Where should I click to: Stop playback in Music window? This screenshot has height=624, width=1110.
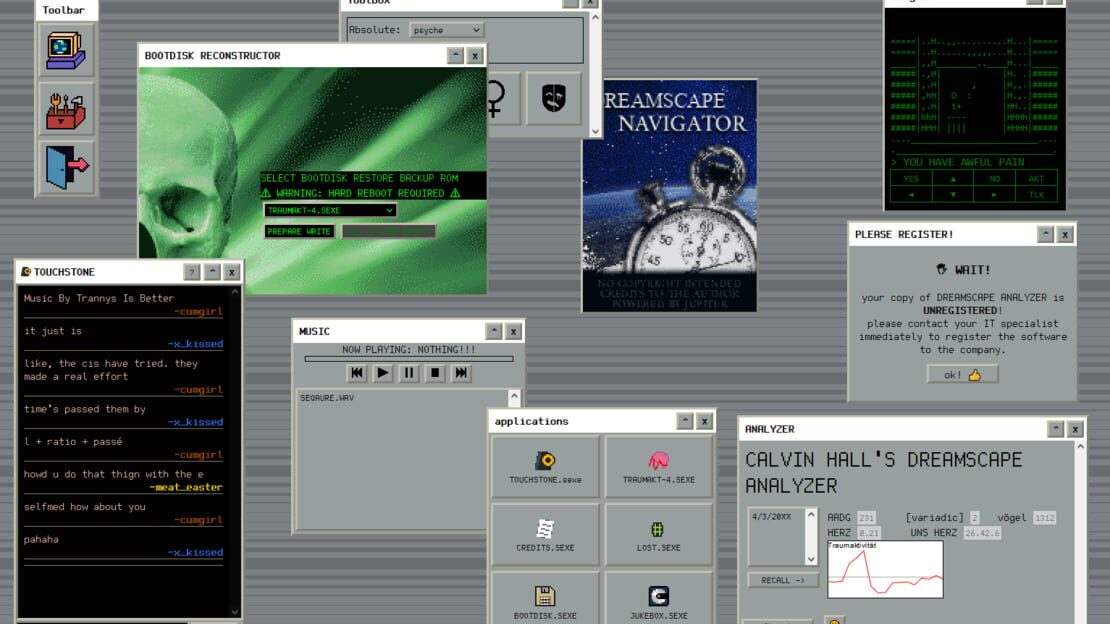(435, 373)
